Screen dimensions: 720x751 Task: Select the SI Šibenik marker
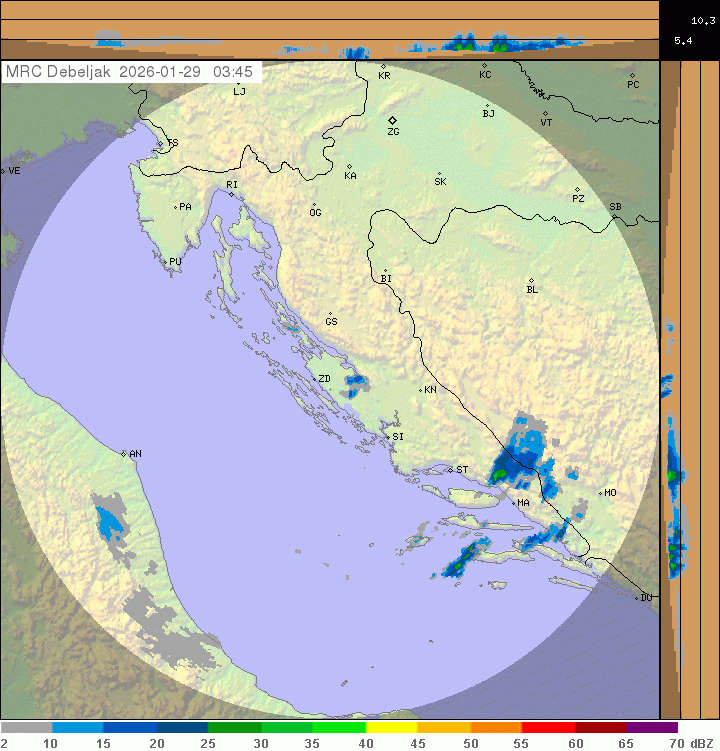(x=388, y=436)
